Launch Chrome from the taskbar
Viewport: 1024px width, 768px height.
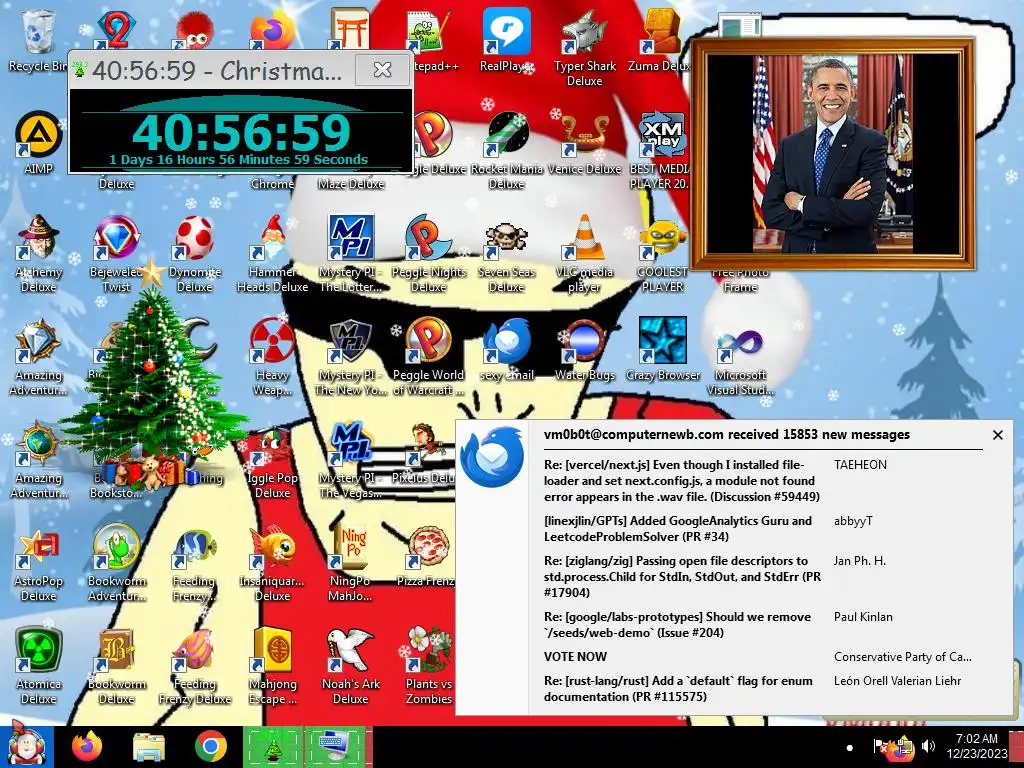[210, 746]
